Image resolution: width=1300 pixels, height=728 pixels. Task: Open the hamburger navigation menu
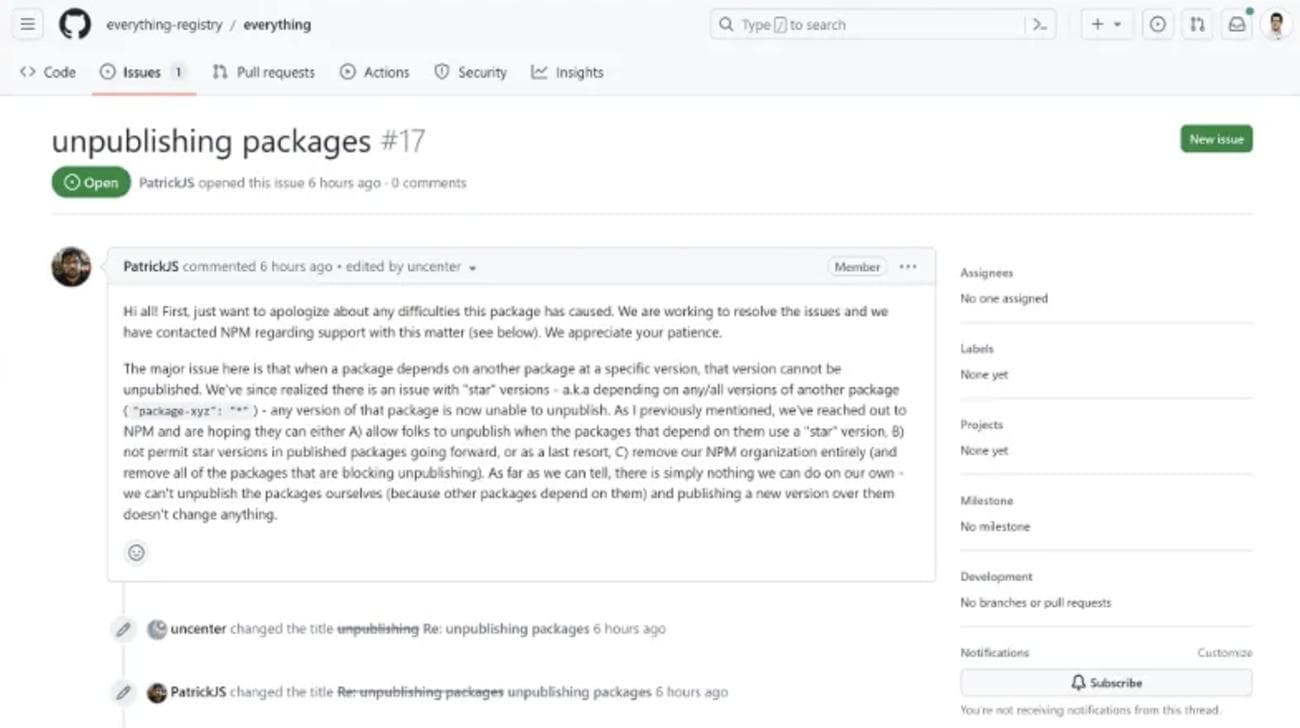[x=28, y=25]
